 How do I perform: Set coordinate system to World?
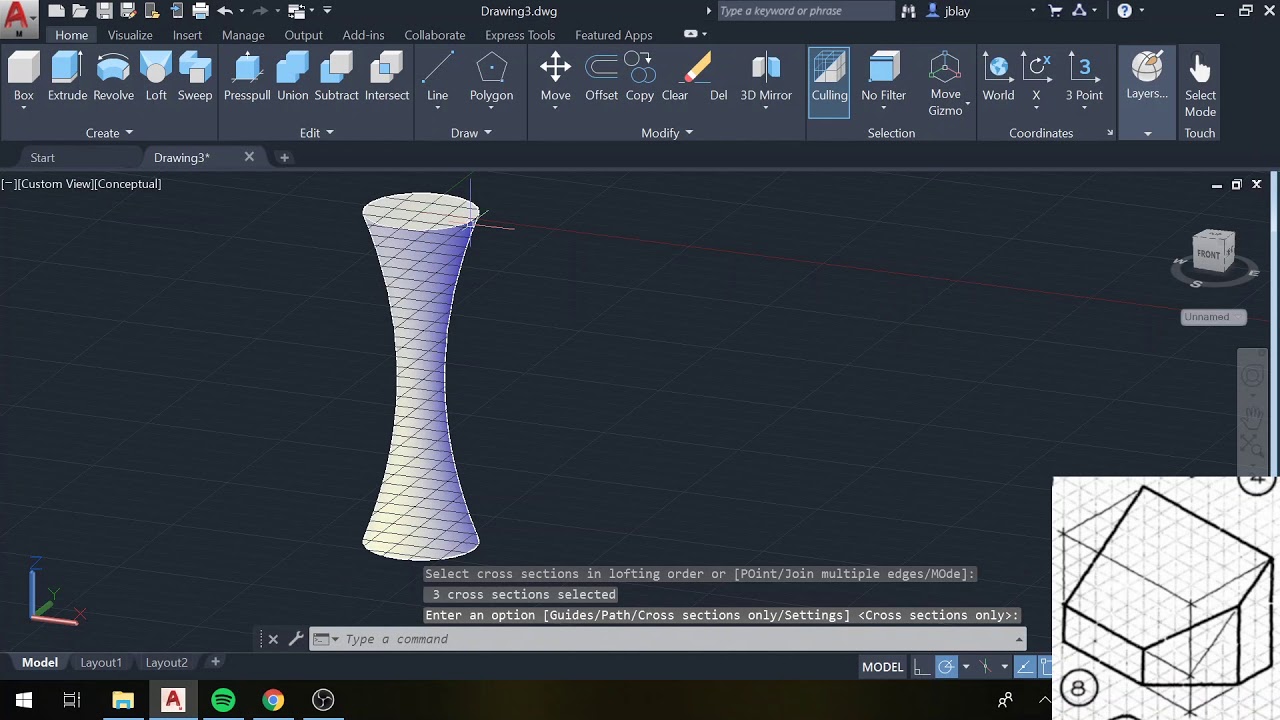tap(998, 78)
